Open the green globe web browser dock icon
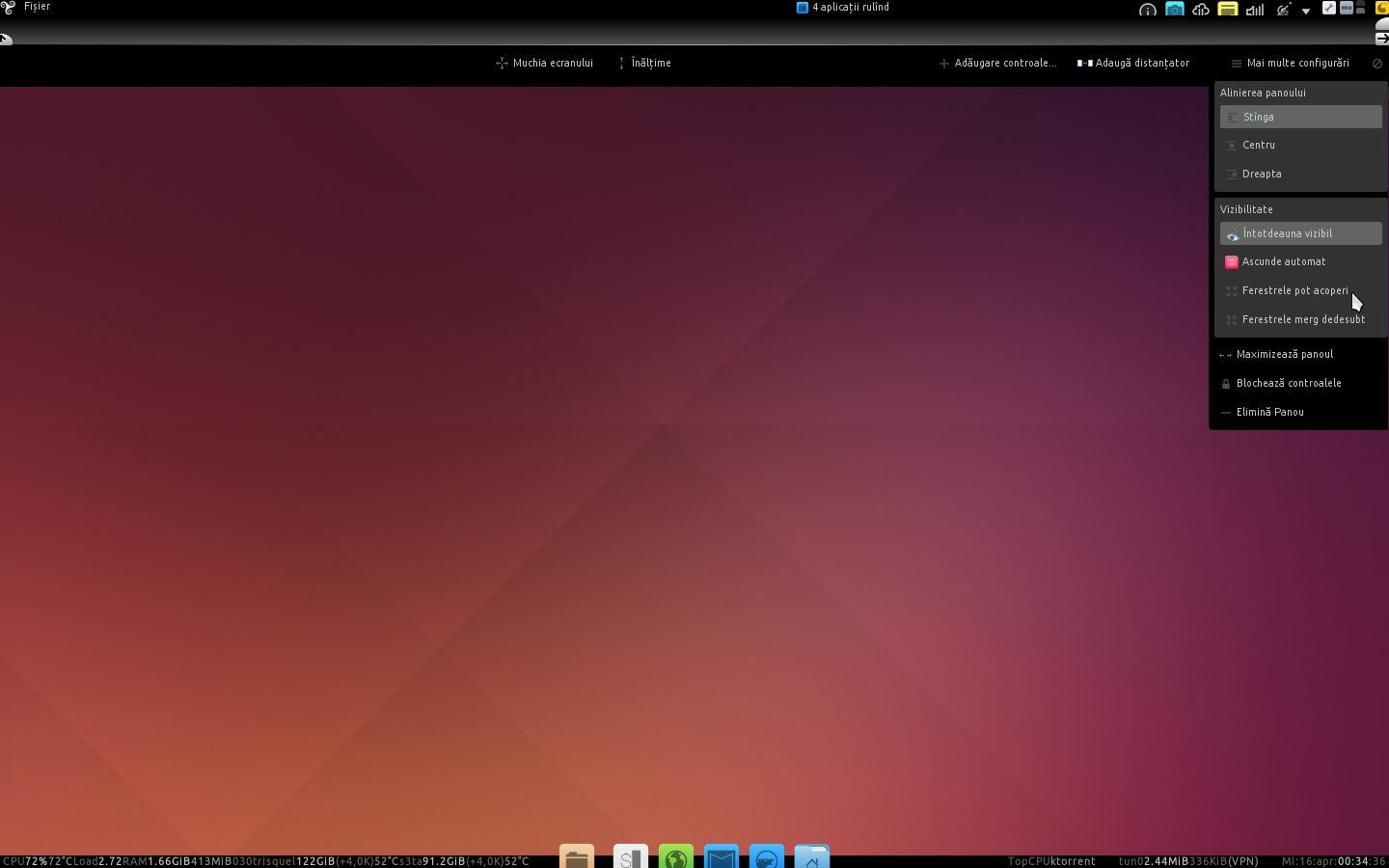 (x=676, y=856)
